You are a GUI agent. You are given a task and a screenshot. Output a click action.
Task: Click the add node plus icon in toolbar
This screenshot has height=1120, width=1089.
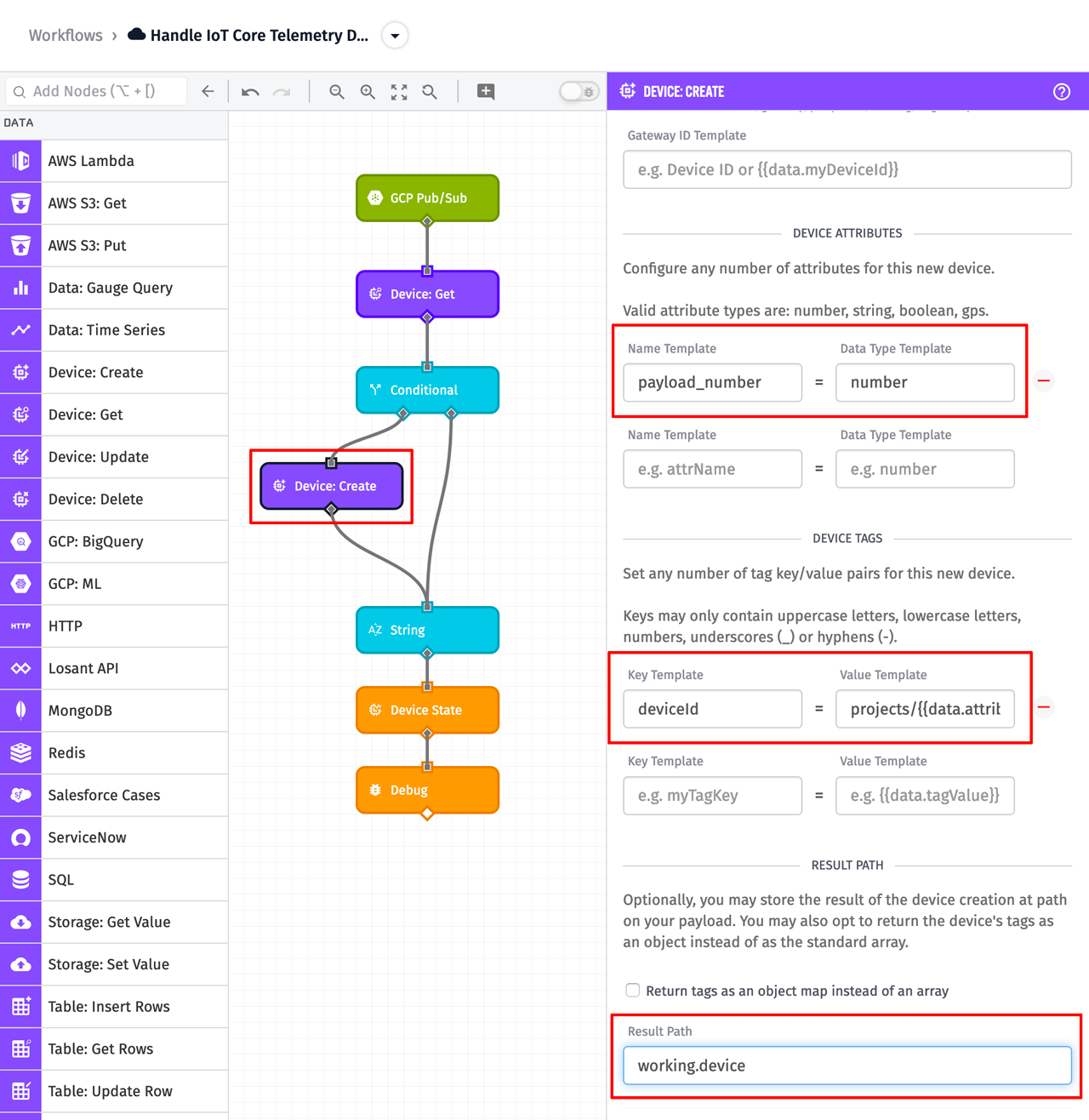point(485,91)
